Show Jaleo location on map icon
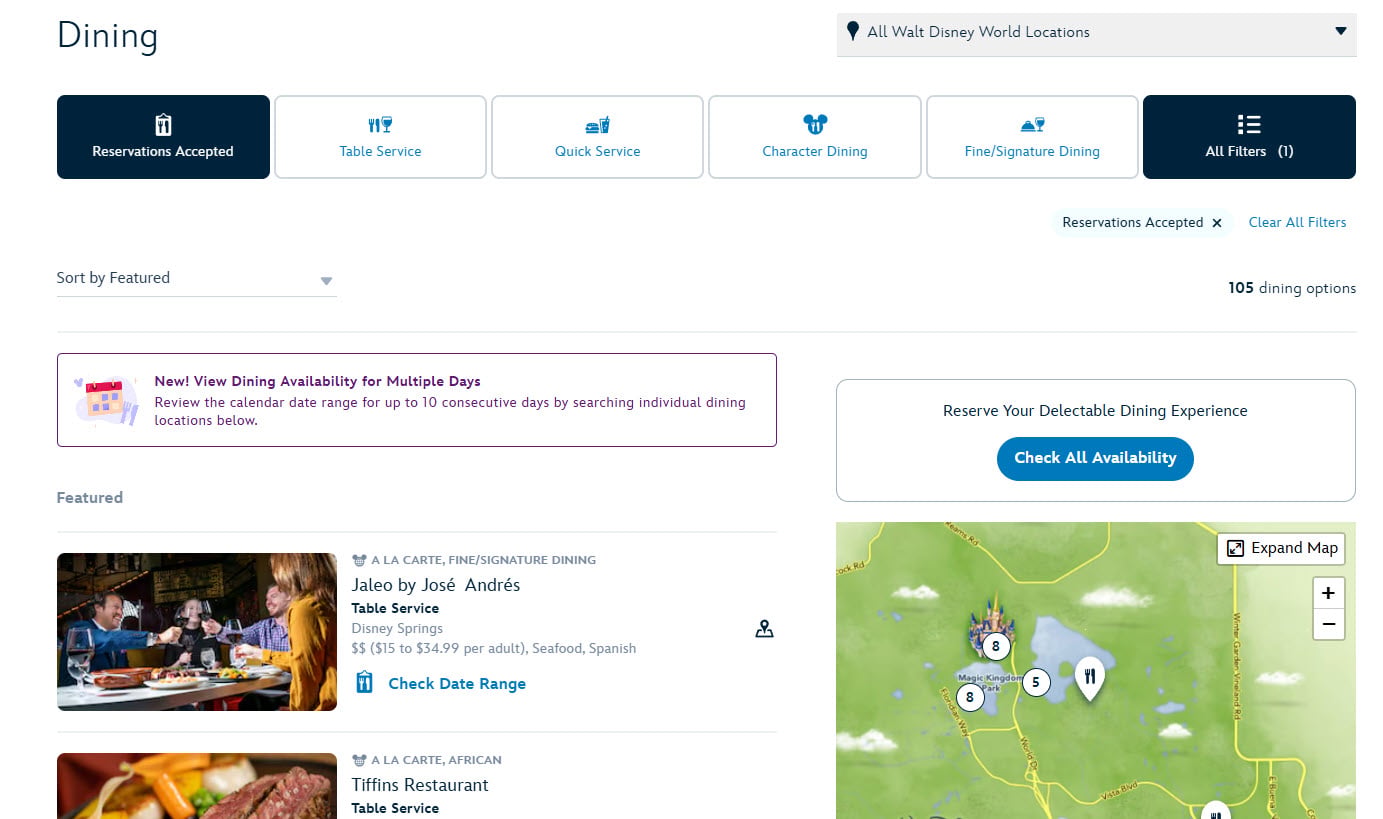This screenshot has height=819, width=1383. (764, 629)
